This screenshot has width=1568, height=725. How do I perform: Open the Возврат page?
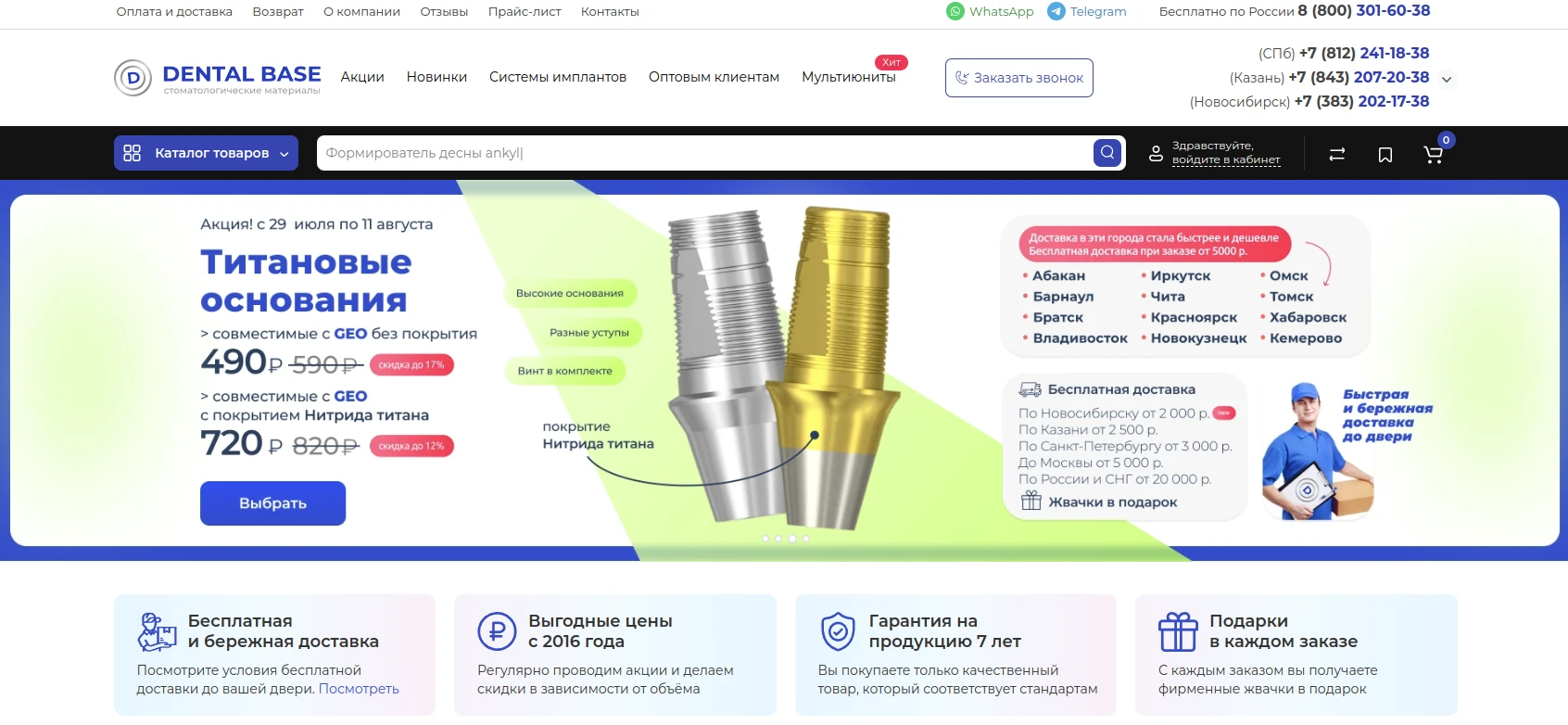click(278, 11)
